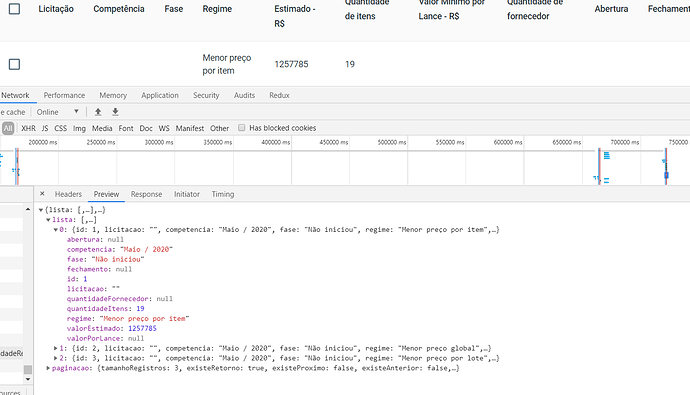
Task: Click the scrollbar up arrow in request list
Action: tap(28, 209)
